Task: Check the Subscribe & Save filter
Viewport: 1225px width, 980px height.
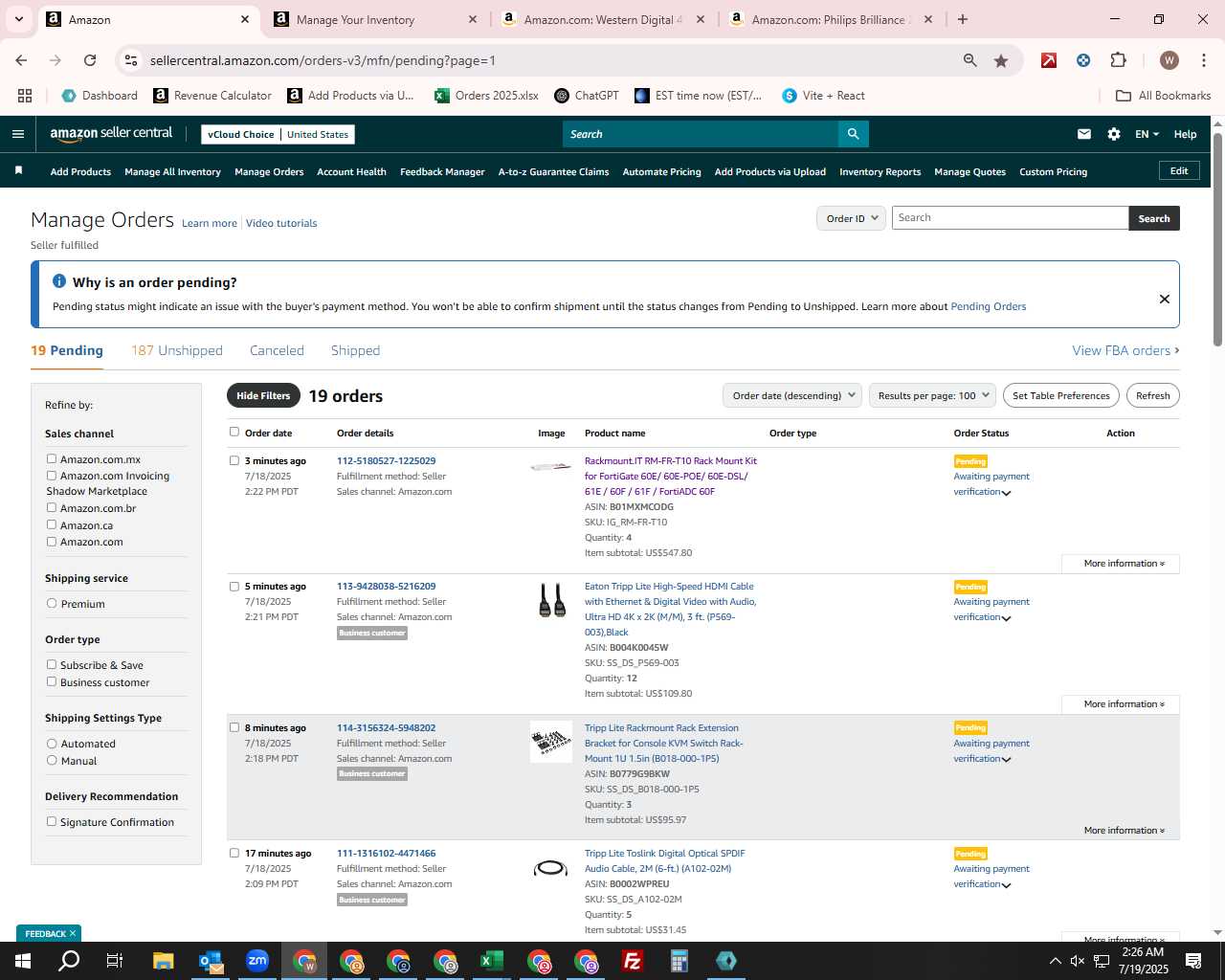Action: tap(52, 665)
